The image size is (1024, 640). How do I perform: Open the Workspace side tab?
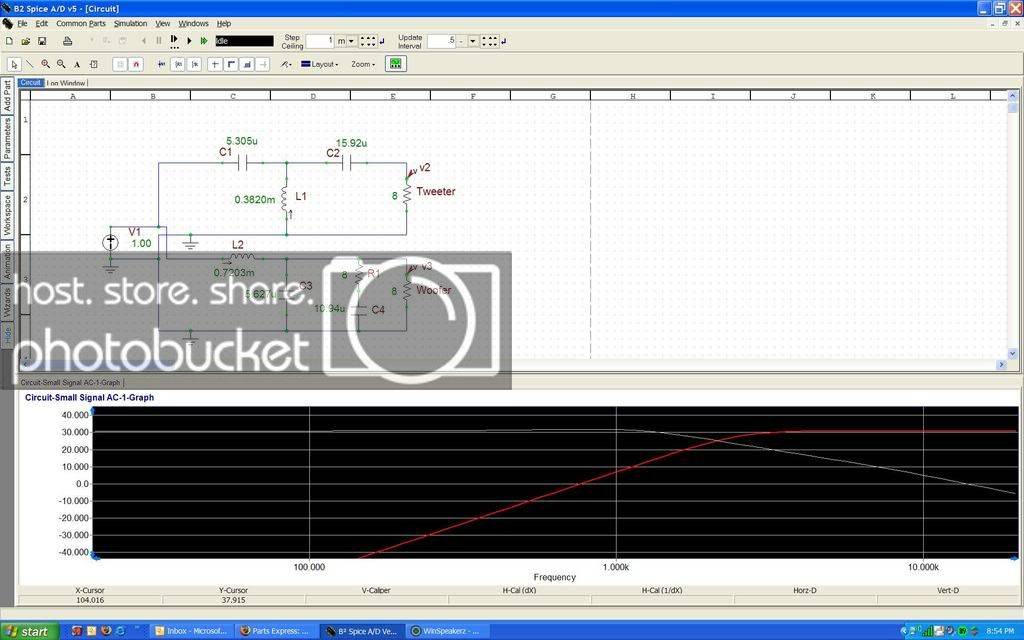pos(7,215)
